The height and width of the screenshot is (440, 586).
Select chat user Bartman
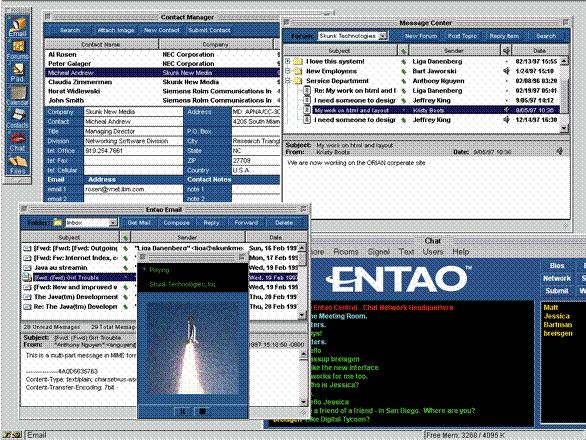click(x=558, y=324)
